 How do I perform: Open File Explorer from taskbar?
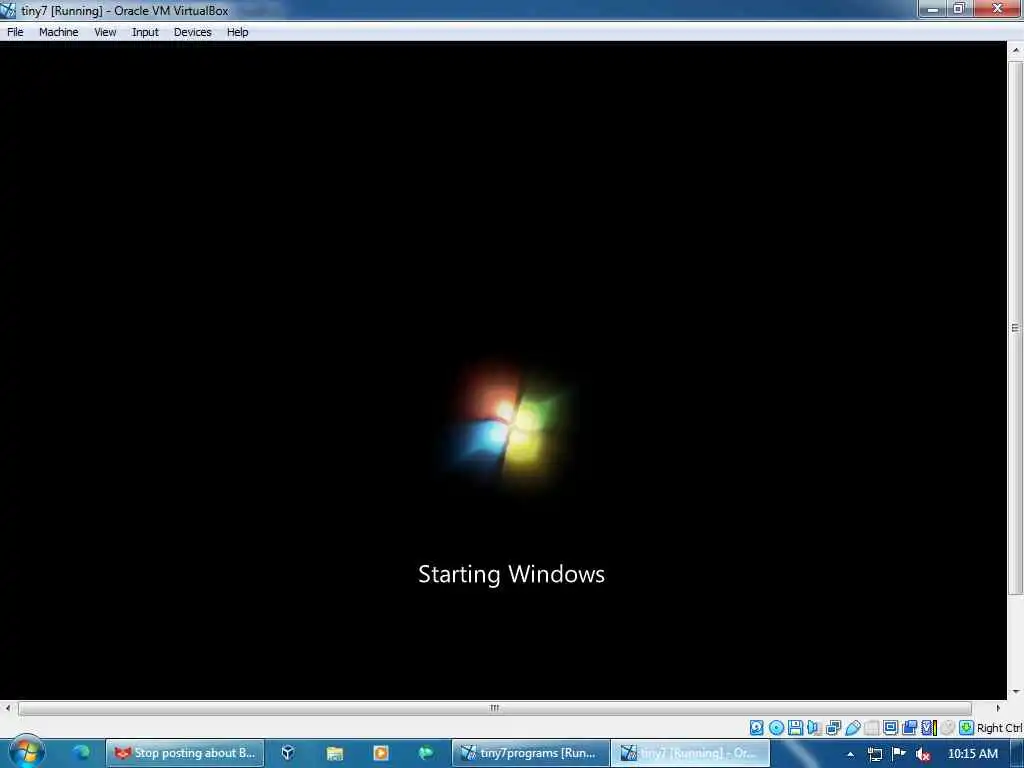pyautogui.click(x=335, y=753)
